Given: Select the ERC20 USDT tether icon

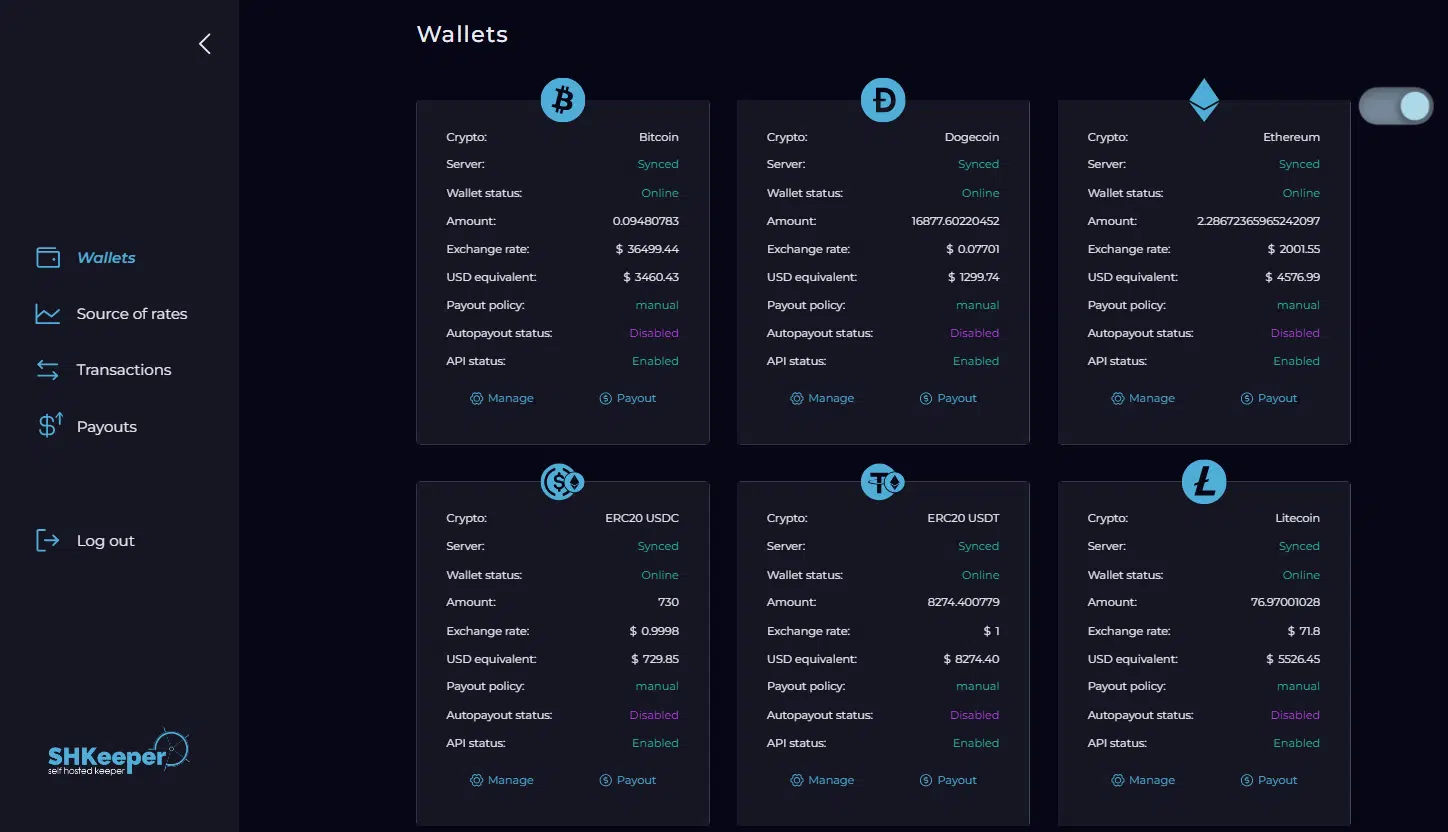Looking at the screenshot, I should (883, 481).
